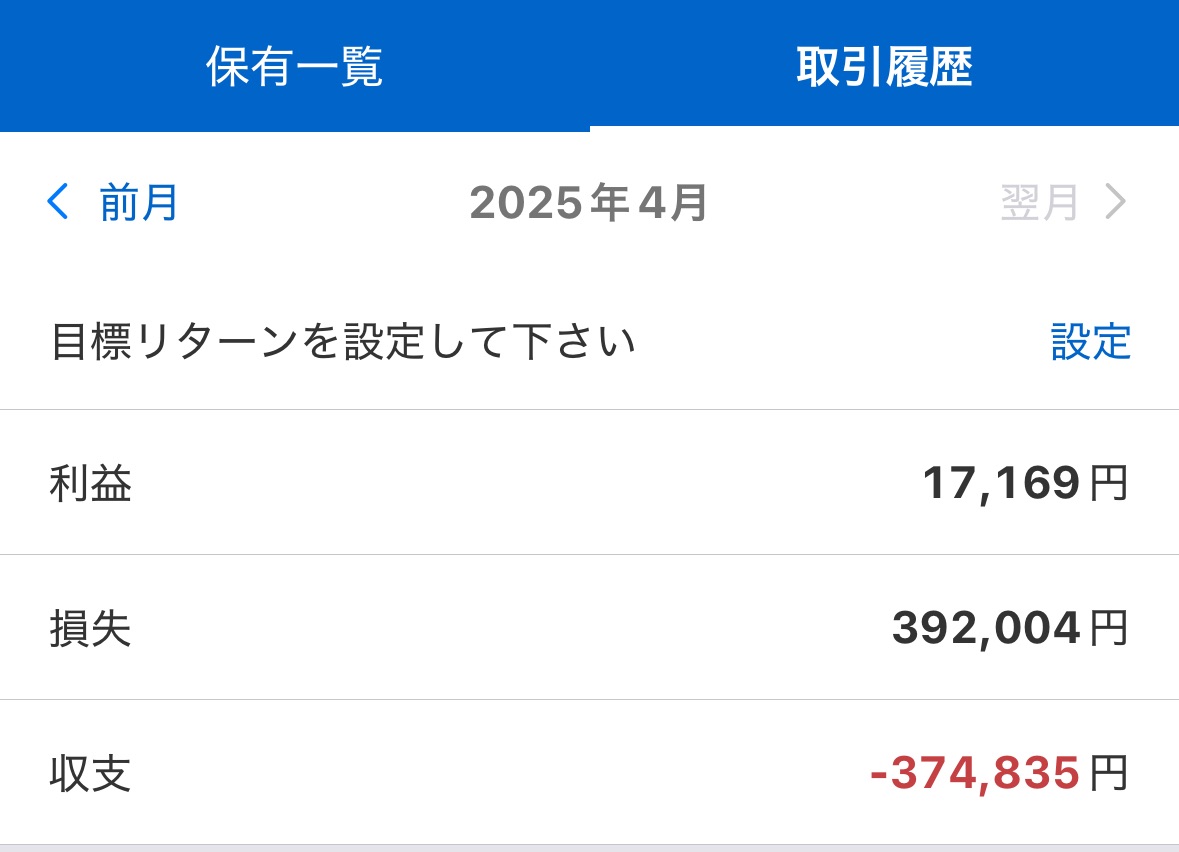The height and width of the screenshot is (852, 1179).
Task: Tap the 円 symbol after -374,835
Action: (x=1108, y=774)
